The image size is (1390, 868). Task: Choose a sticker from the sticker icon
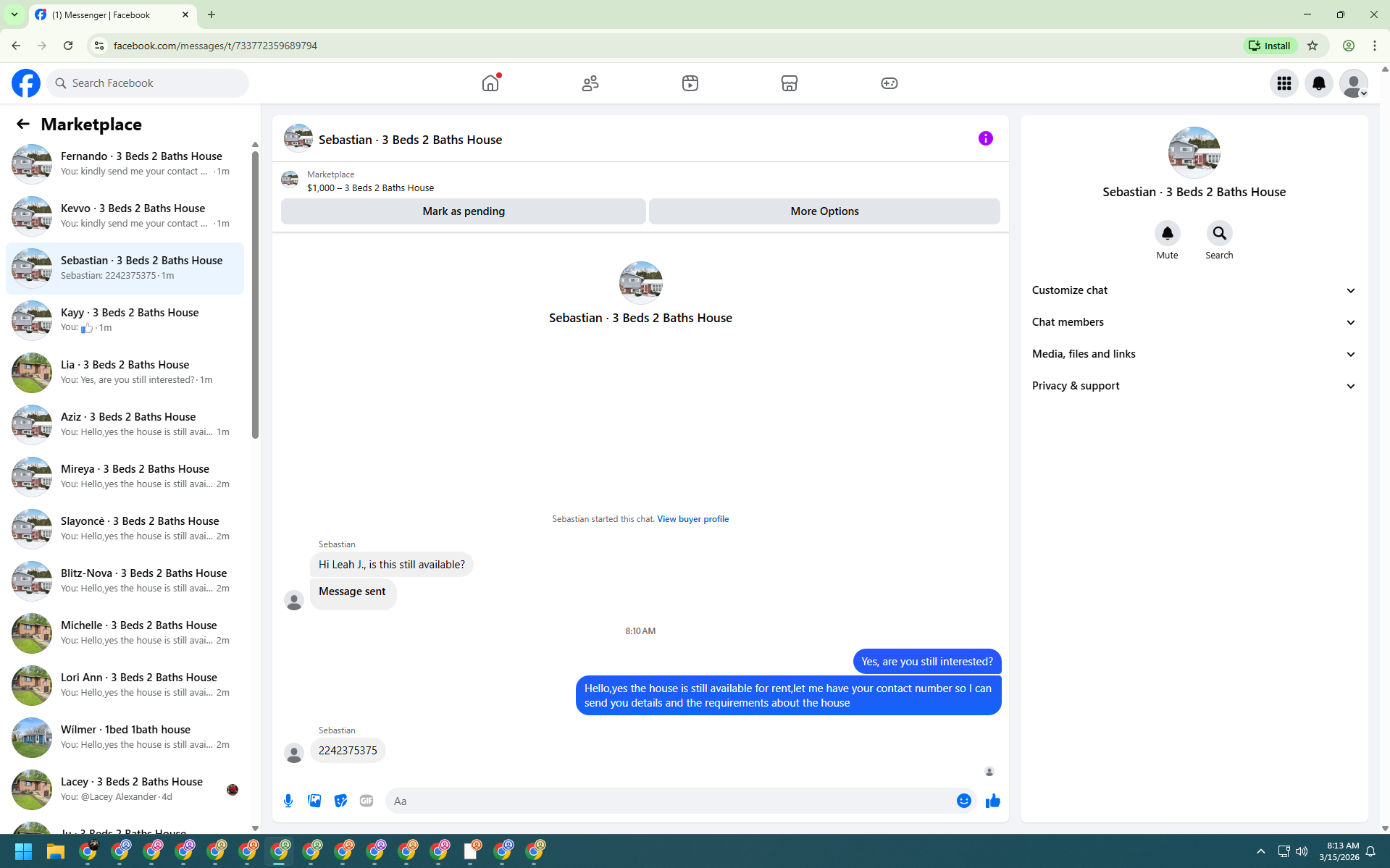point(340,801)
